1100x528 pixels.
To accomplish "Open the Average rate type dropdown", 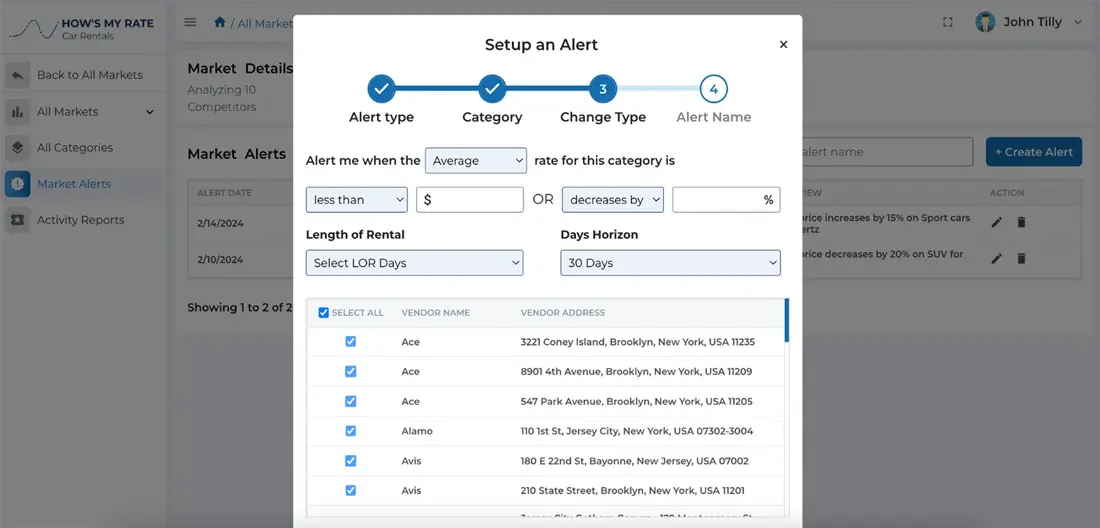I will (475, 161).
